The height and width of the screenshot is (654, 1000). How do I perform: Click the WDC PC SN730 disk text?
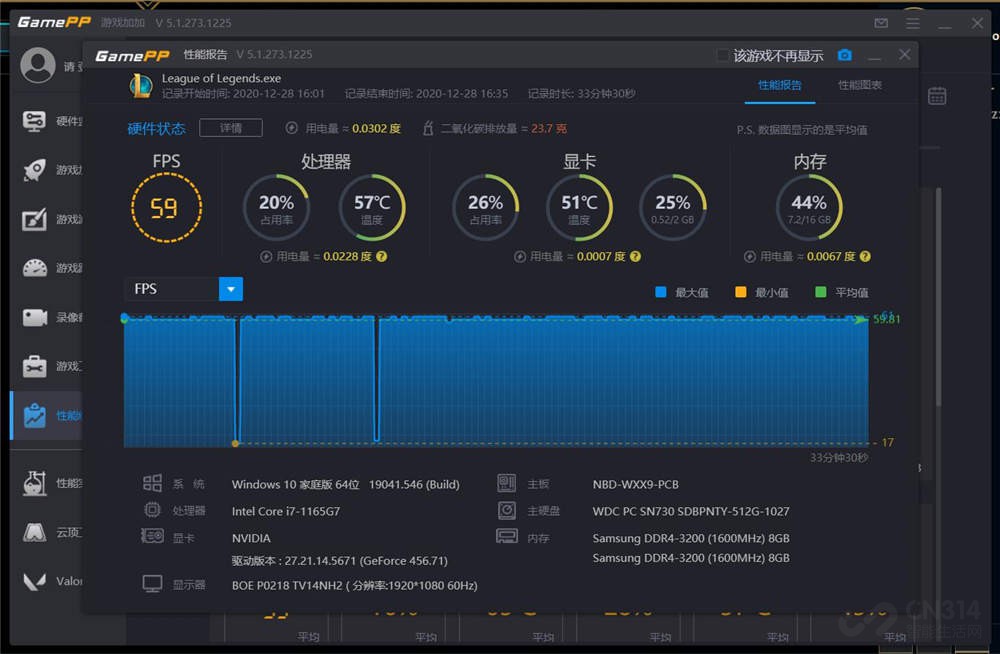click(691, 511)
